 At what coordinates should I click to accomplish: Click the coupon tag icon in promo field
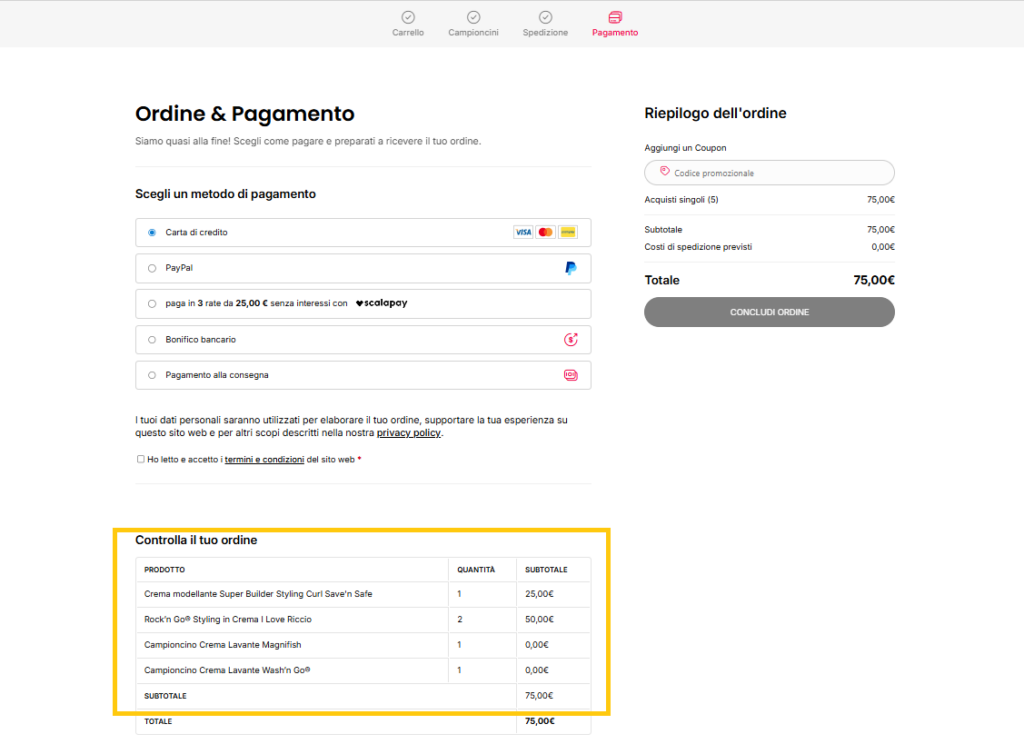(x=663, y=173)
